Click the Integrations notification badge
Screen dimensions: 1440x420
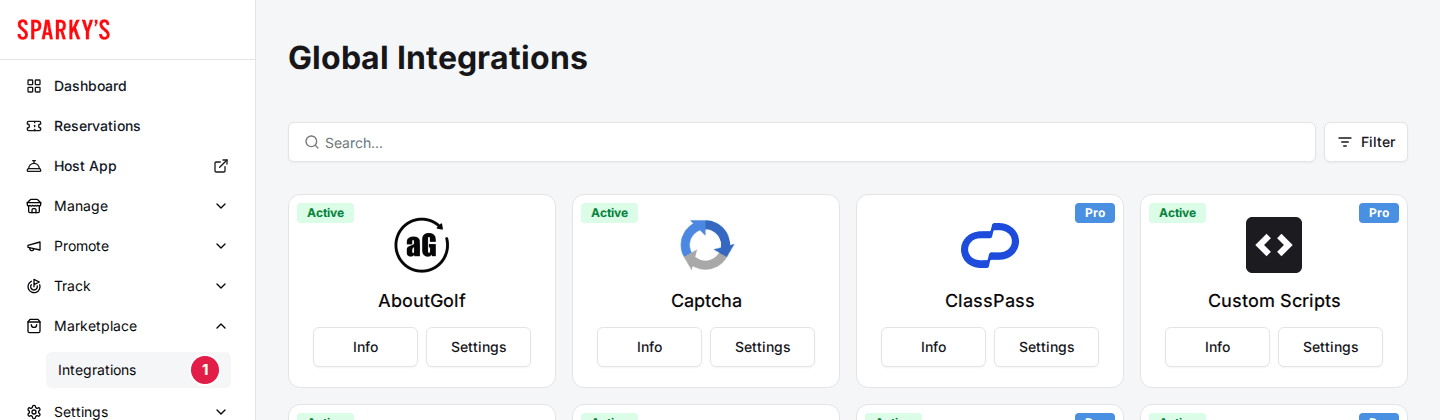coord(205,370)
